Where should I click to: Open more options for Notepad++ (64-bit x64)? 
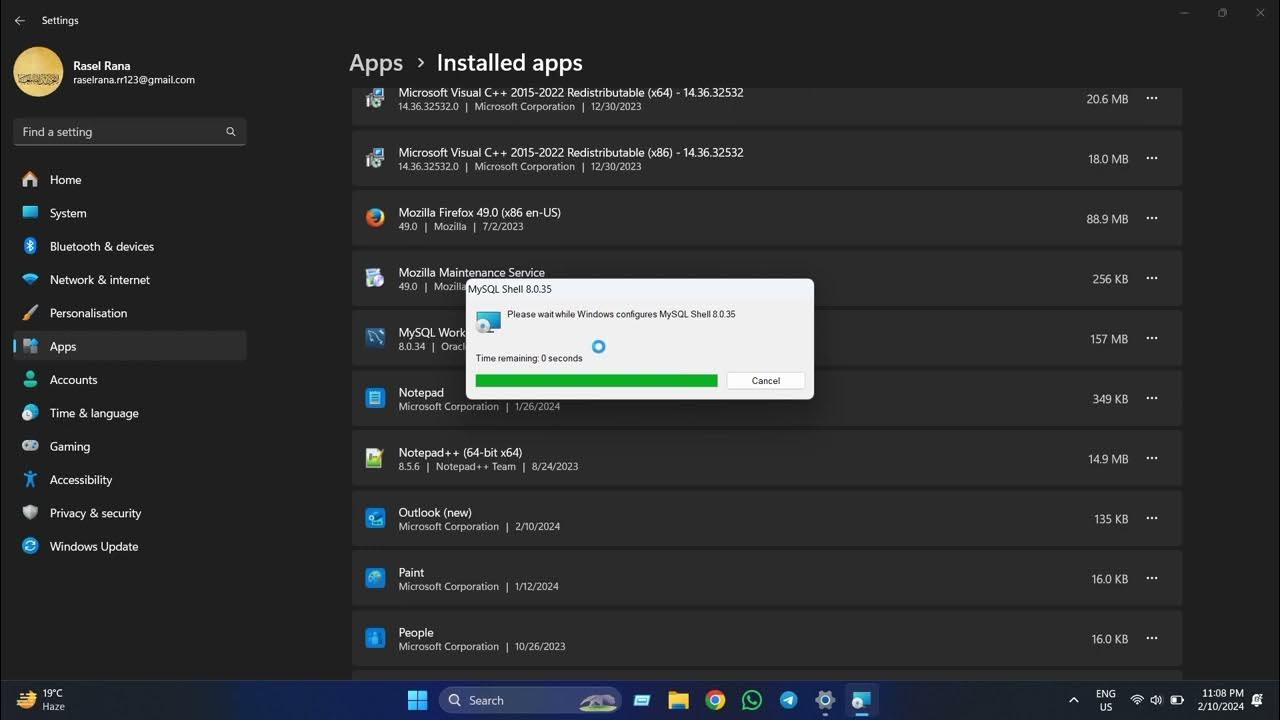pyautogui.click(x=1152, y=459)
